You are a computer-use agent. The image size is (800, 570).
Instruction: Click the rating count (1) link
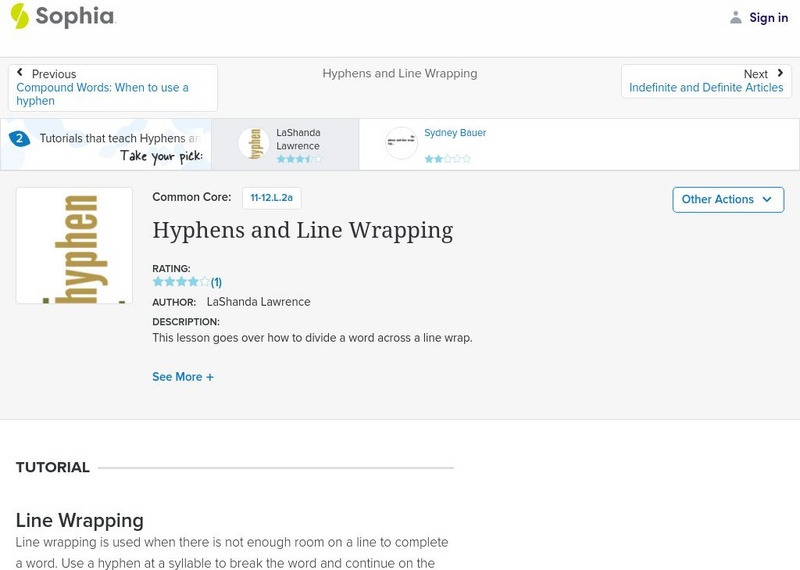216,282
